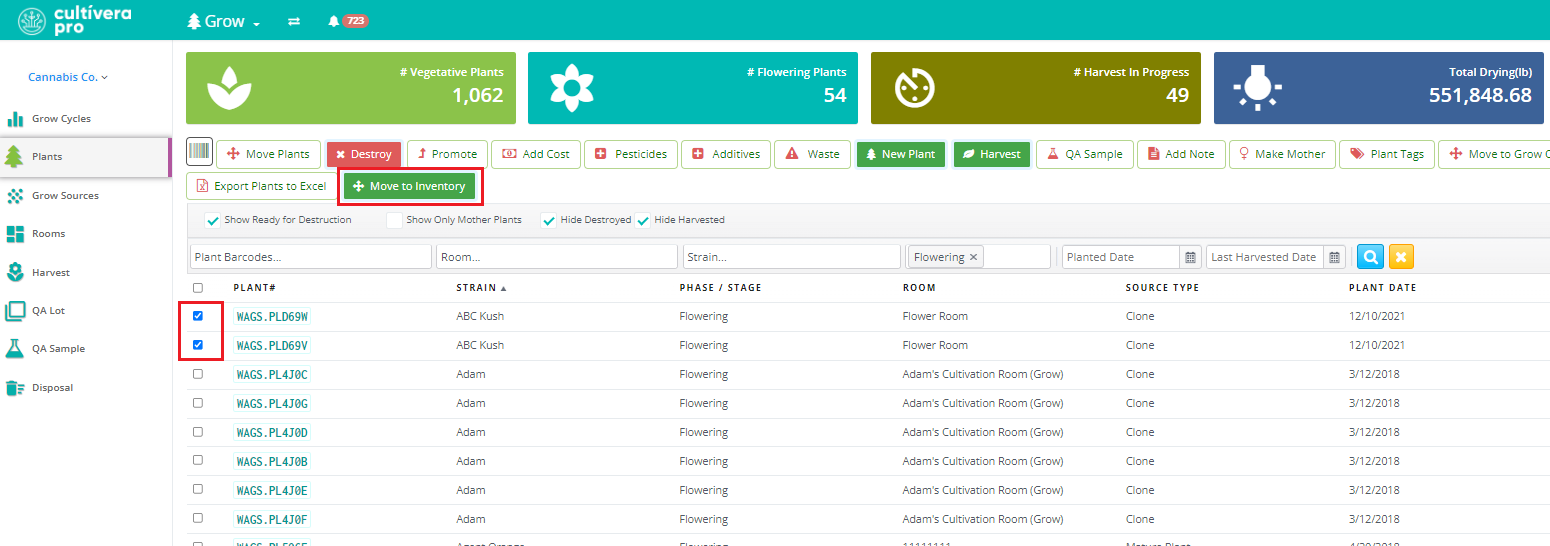Viewport: 1550px width, 546px height.
Task: Click the Strain filter field
Action: pyautogui.click(x=792, y=257)
